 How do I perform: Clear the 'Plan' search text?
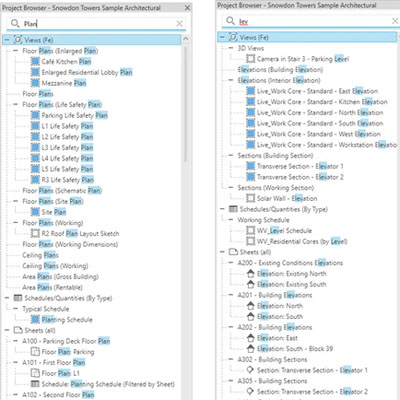[x=179, y=23]
